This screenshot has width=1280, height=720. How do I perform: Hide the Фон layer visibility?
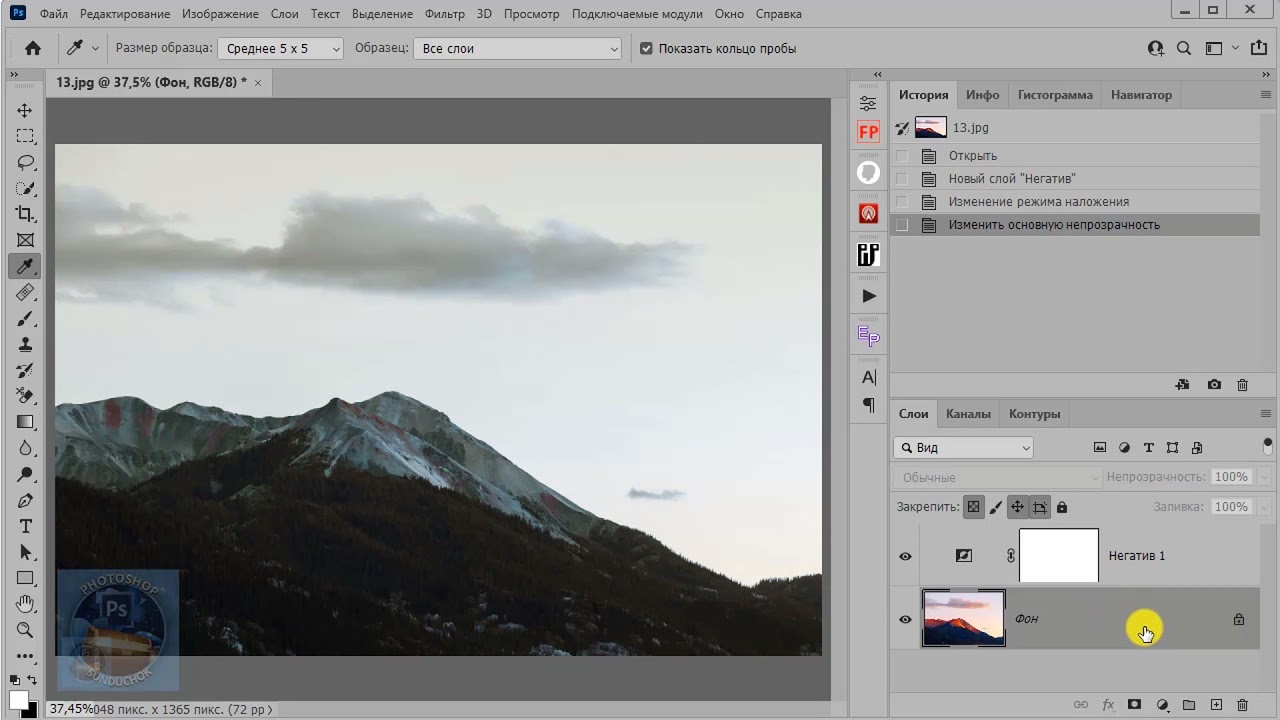(905, 619)
